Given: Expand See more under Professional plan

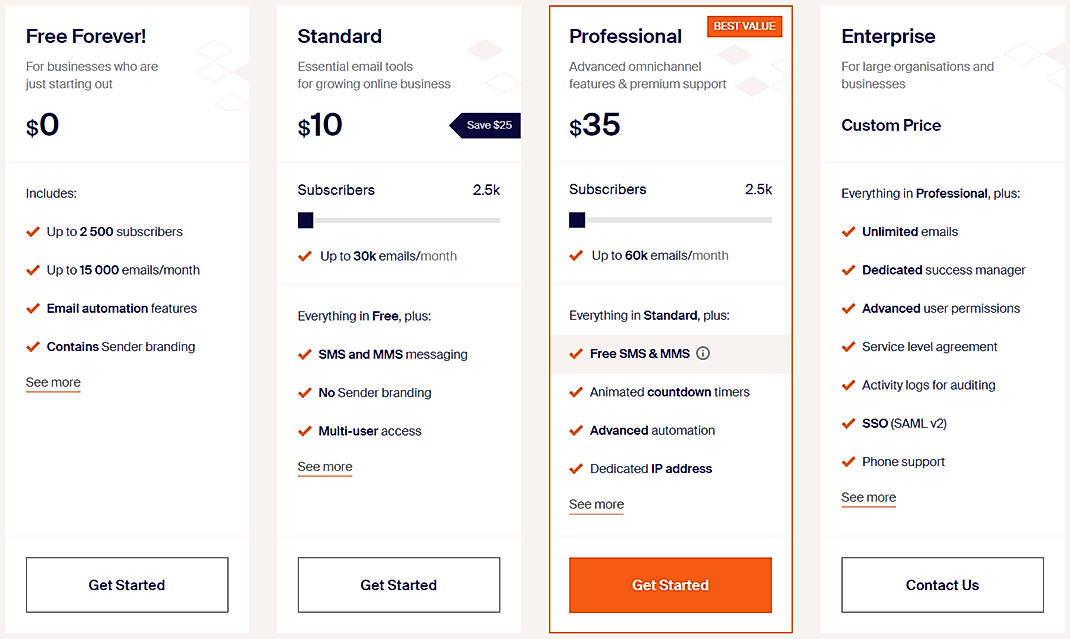Looking at the screenshot, I should (x=596, y=505).
